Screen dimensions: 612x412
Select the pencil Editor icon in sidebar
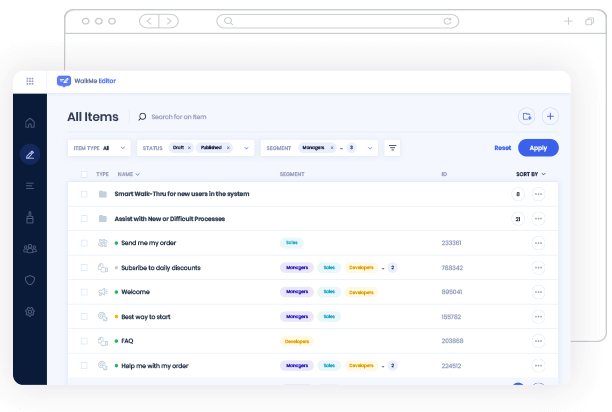[x=30, y=154]
